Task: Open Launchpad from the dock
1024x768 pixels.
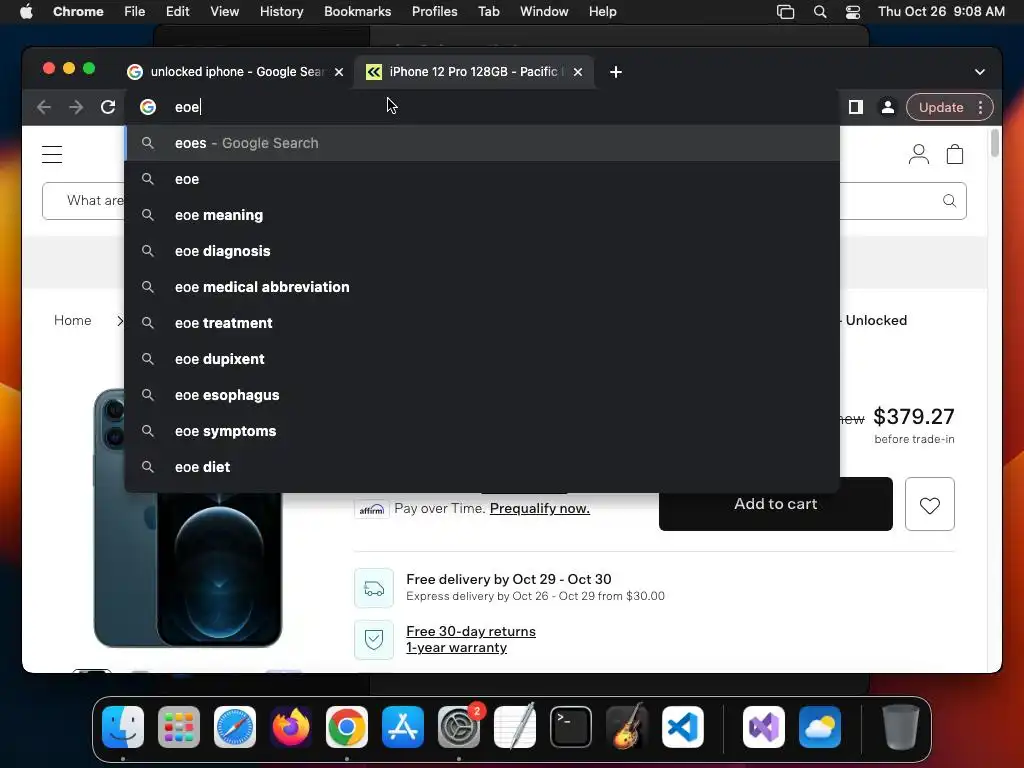Action: pyautogui.click(x=179, y=727)
